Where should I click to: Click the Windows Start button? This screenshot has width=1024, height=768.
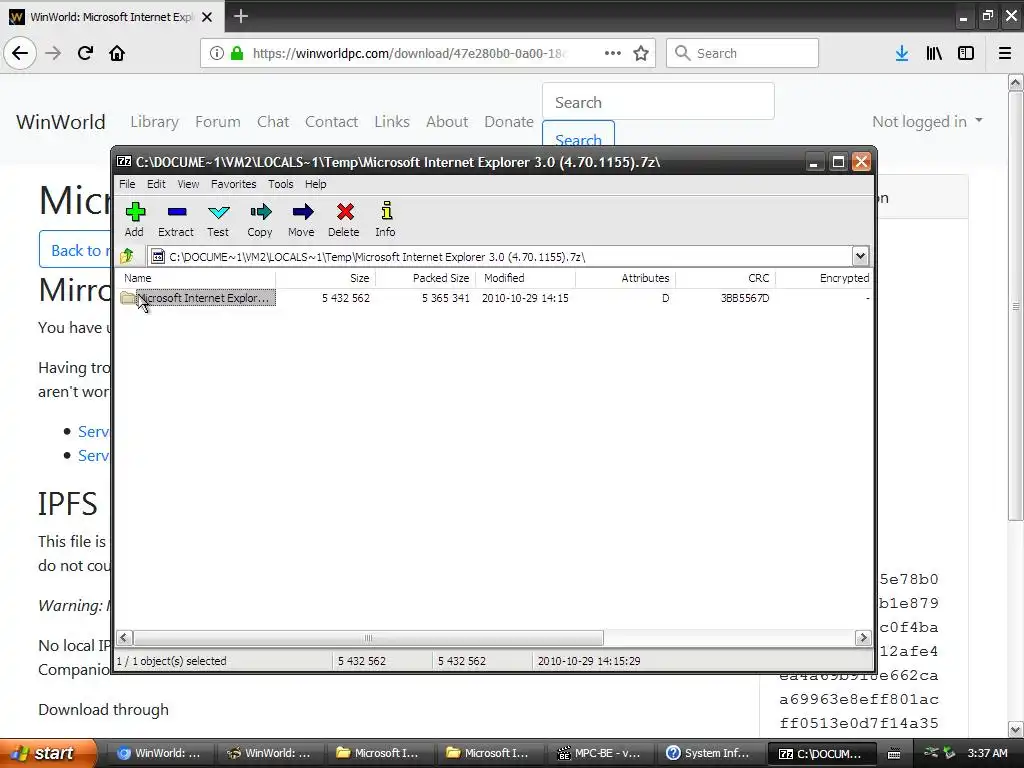point(48,753)
